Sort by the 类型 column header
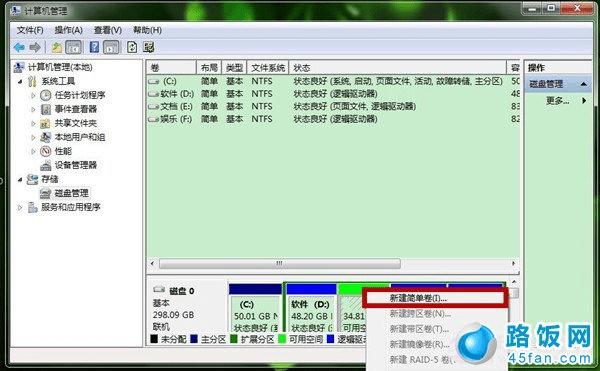This screenshot has width=600, height=371. tap(234, 68)
